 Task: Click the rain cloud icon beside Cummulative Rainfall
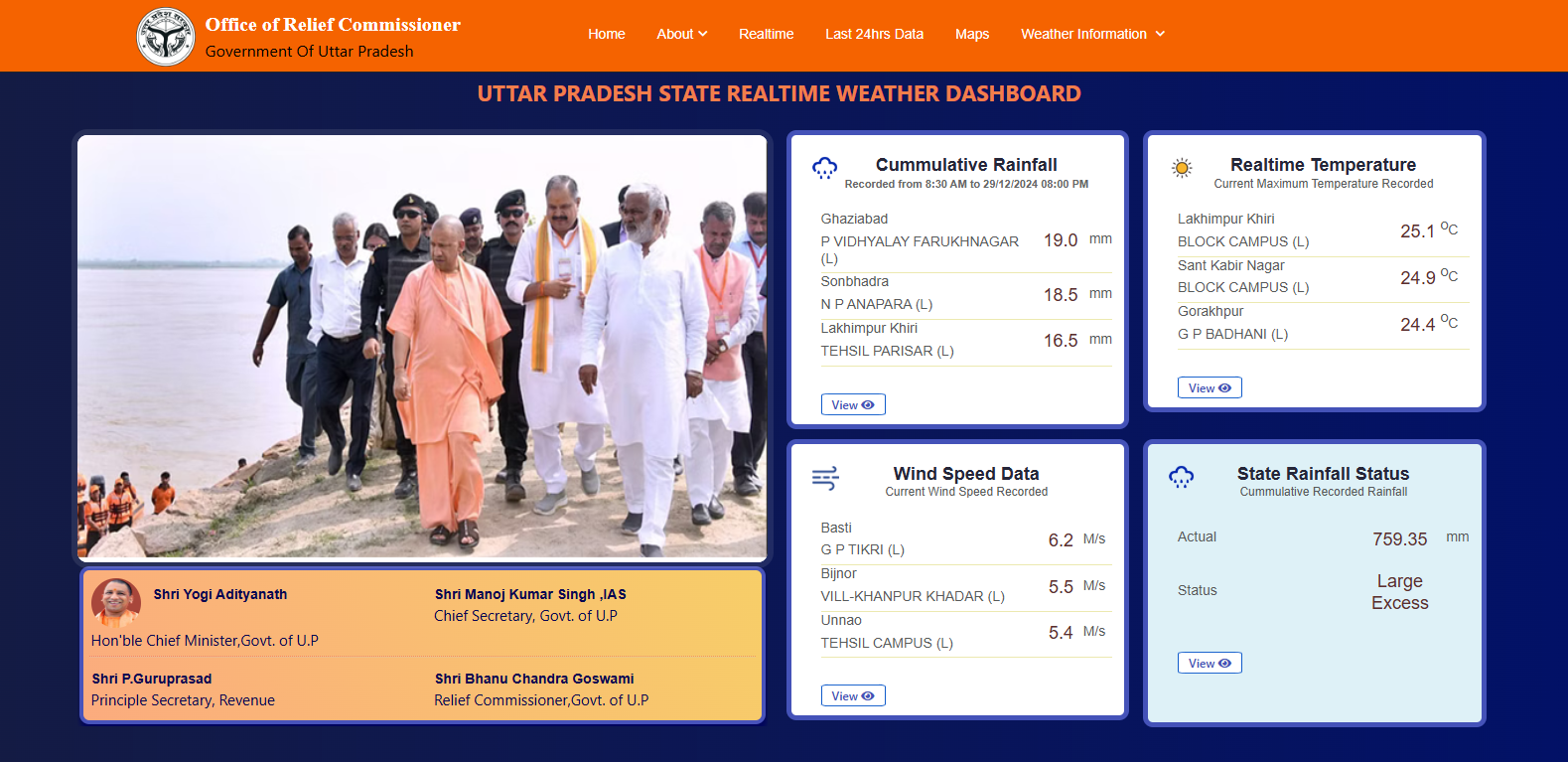point(824,168)
